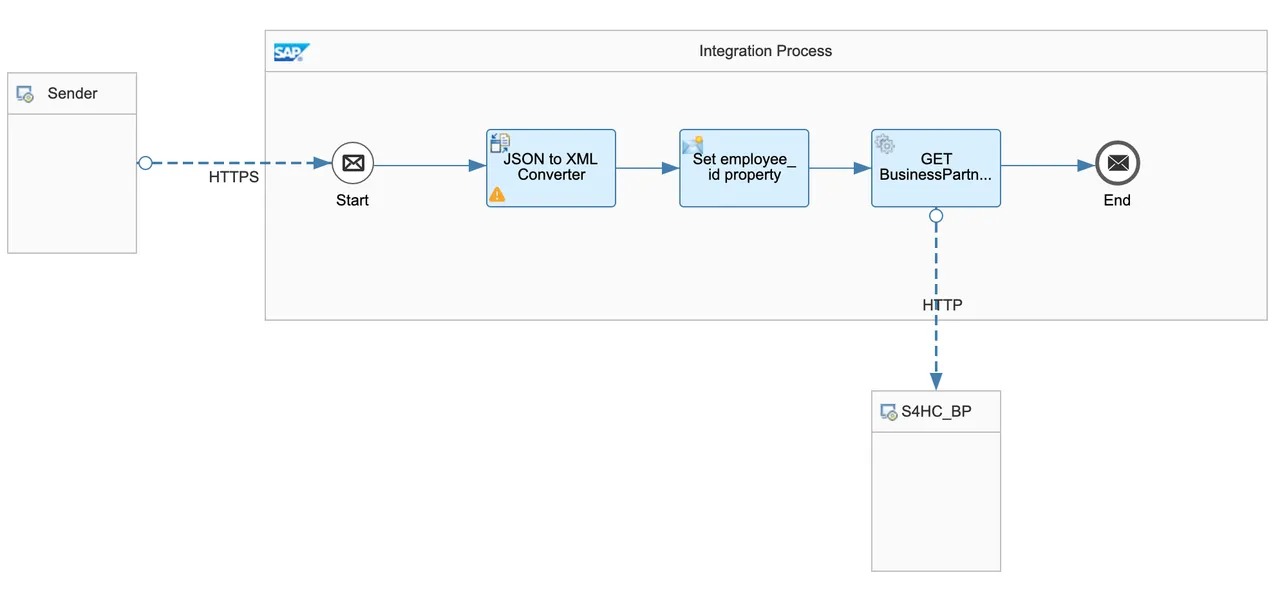Select the End message event
The width and height of the screenshot is (1280, 599).
pos(1117,163)
